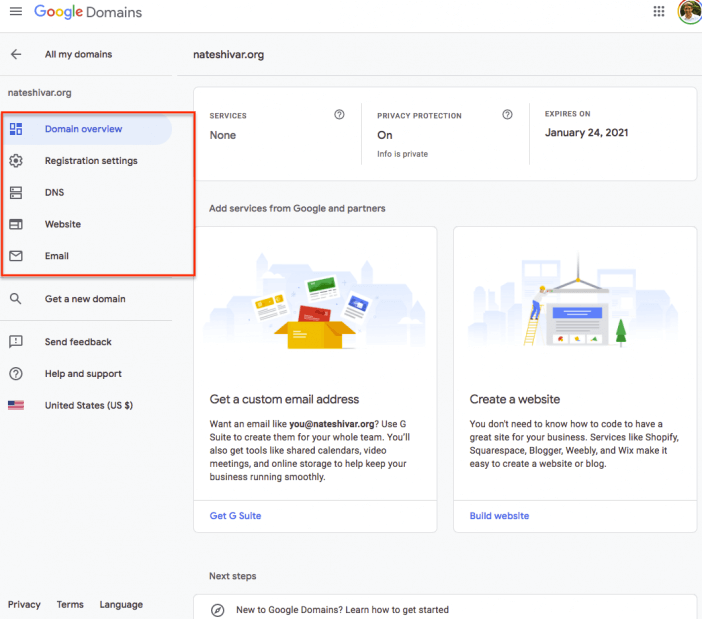Viewport: 702px width, 619px height.
Task: Select Domain overview in sidebar
Action: point(86,129)
